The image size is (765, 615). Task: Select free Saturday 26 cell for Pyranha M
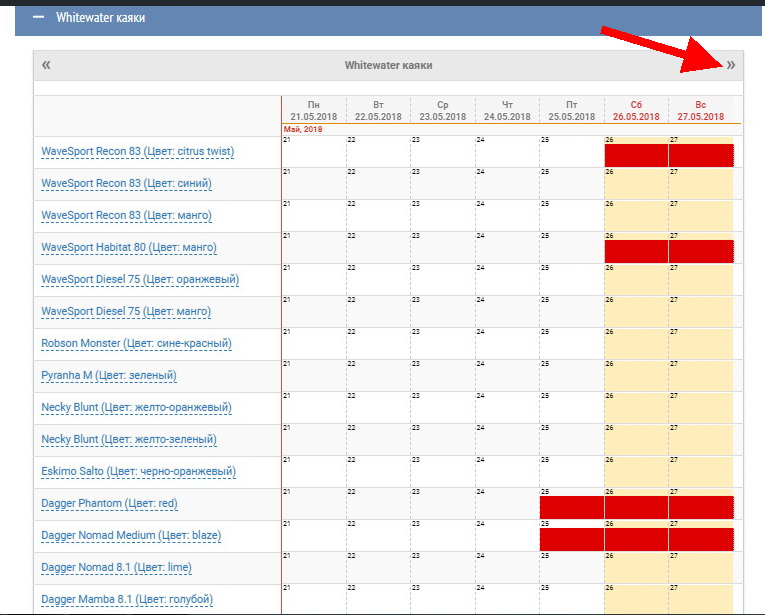click(636, 376)
